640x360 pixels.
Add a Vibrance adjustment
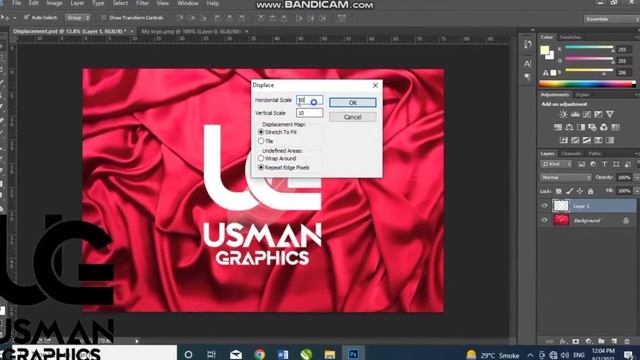[610, 115]
